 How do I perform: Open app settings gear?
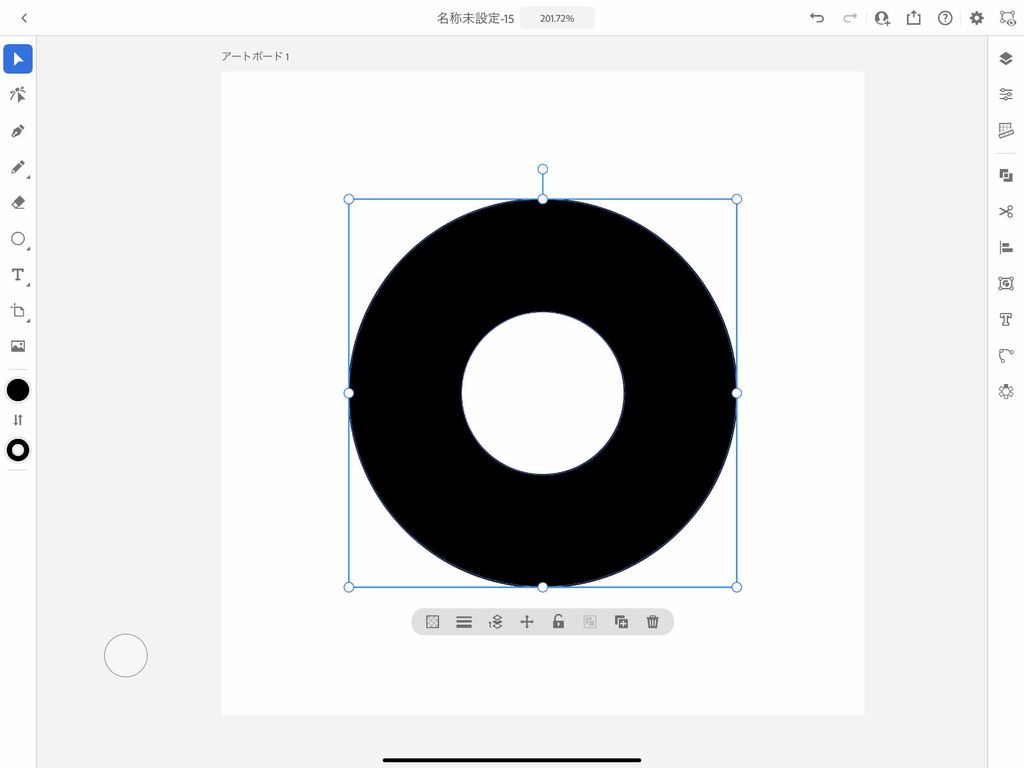[976, 18]
